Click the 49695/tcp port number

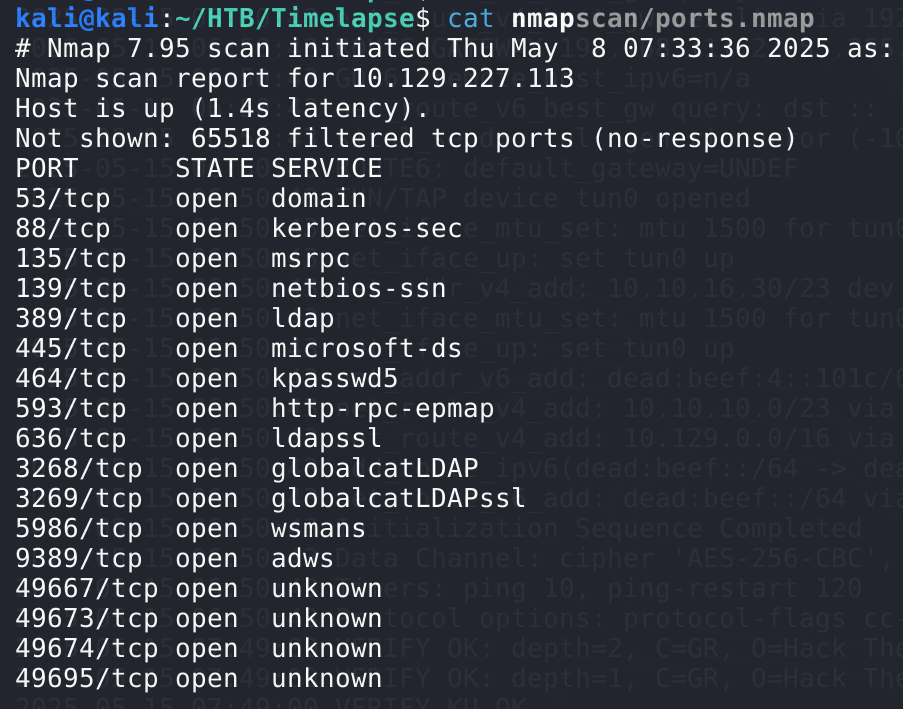pos(87,678)
